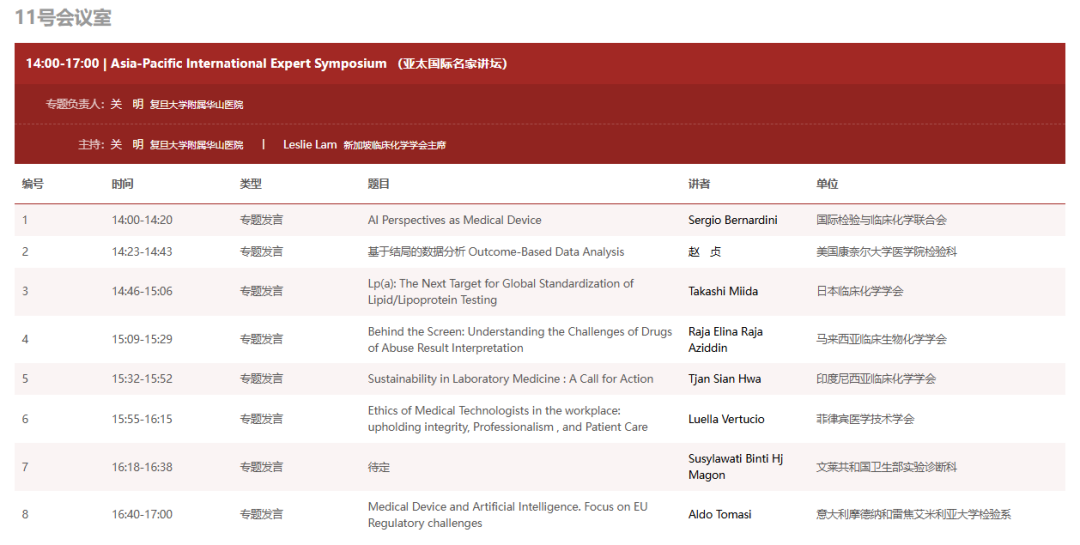Select time '15:09-15:29'
Viewport: 1080px width, 545px height.
142,339
